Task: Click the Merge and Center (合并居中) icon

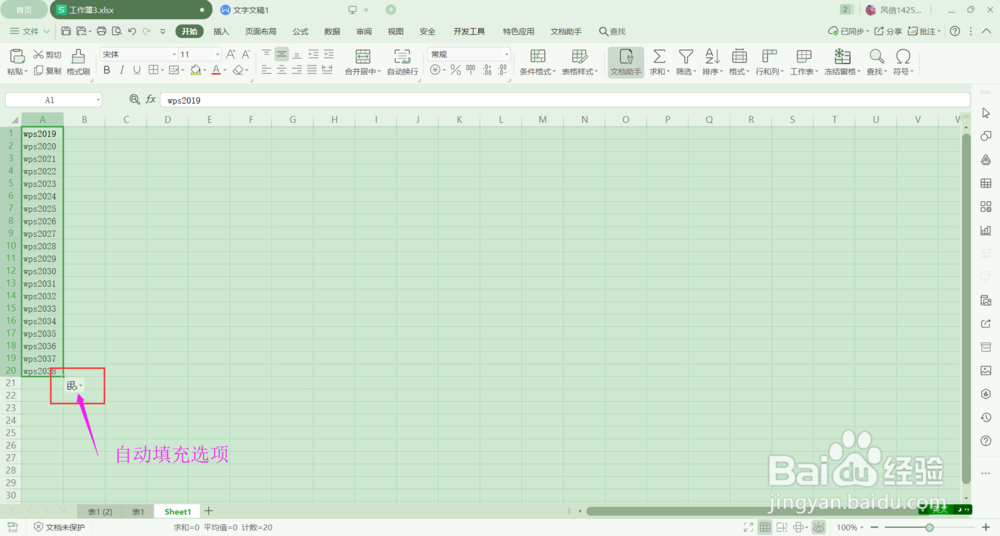Action: 362,56
